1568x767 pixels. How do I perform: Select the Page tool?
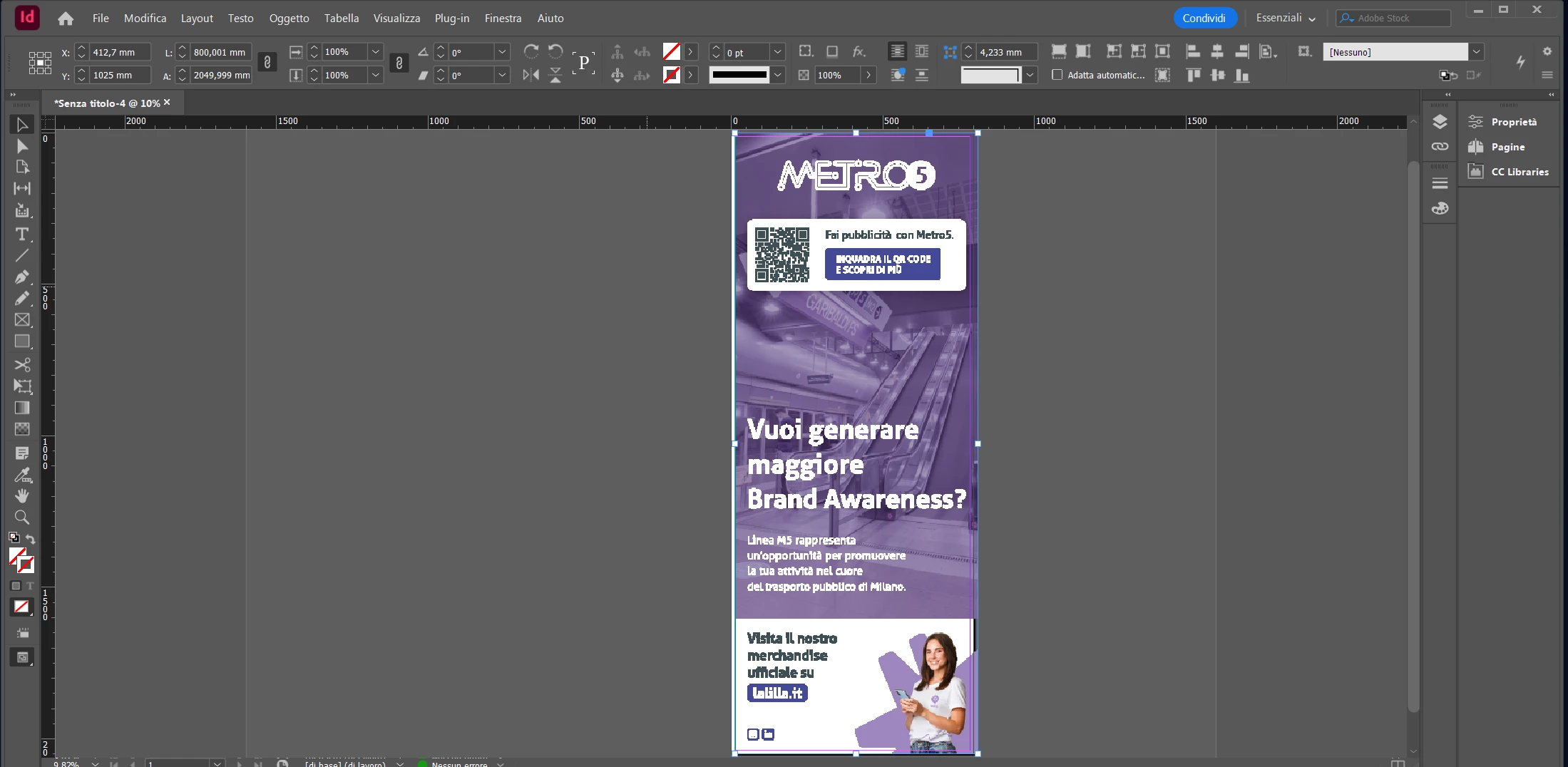click(x=22, y=167)
